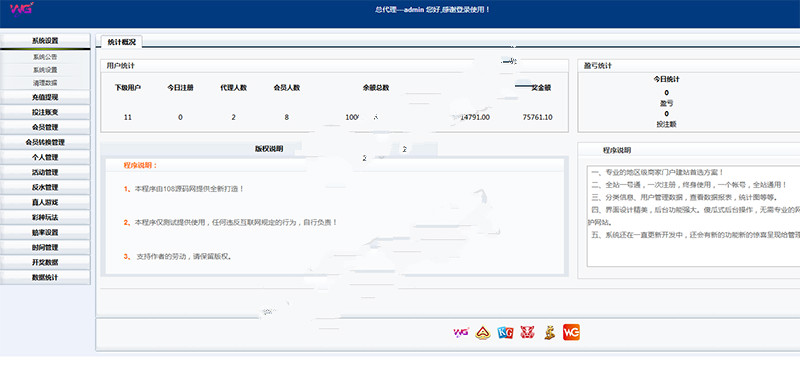
Task: Click the value 11 under 下级用户
Action: (x=128, y=117)
